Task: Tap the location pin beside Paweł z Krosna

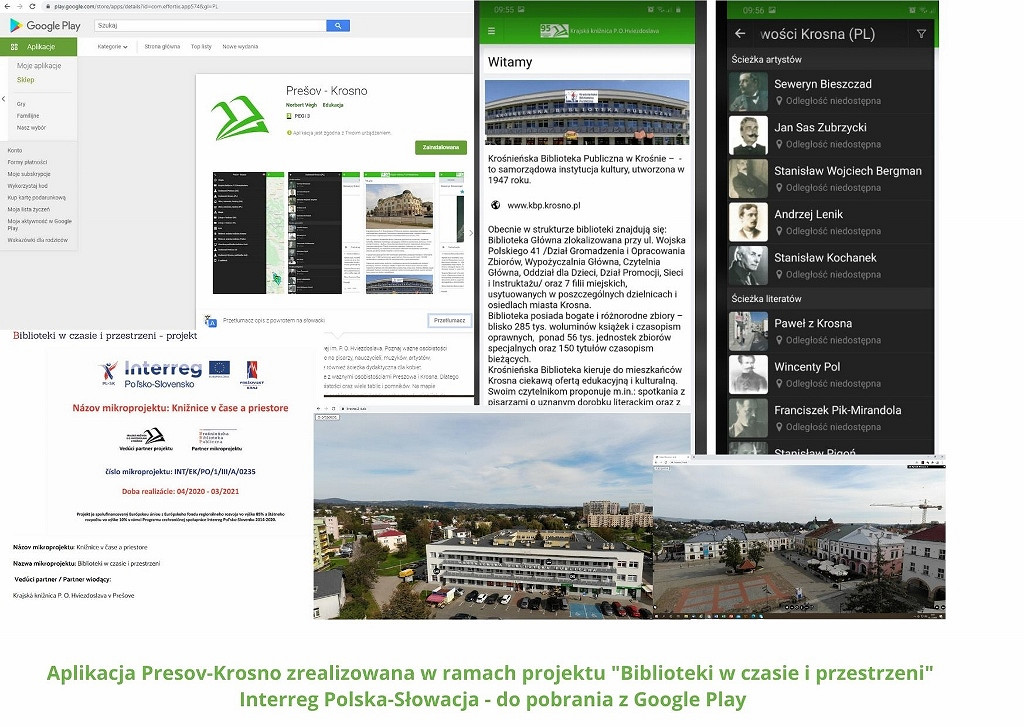Action: tap(779, 341)
